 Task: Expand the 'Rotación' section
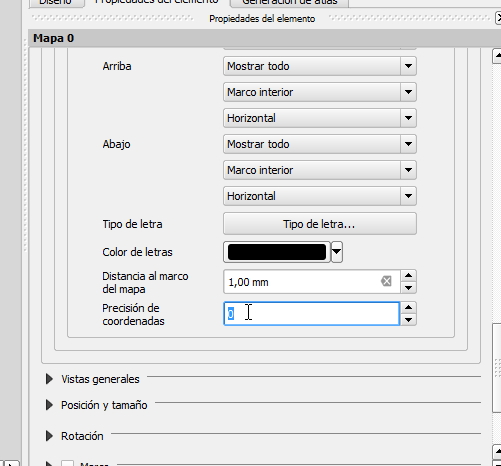coord(49,436)
